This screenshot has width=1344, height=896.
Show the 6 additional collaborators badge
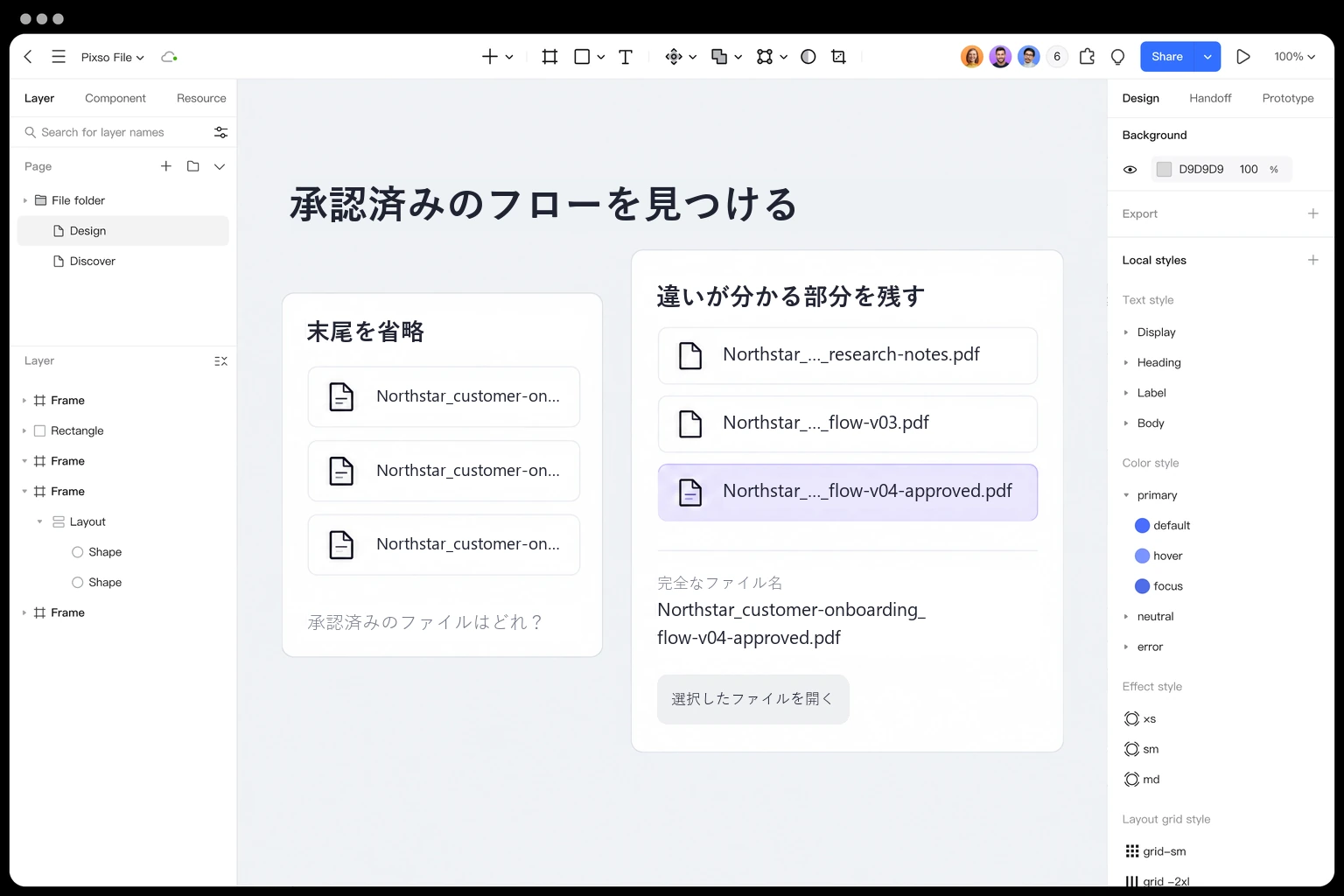pos(1057,57)
